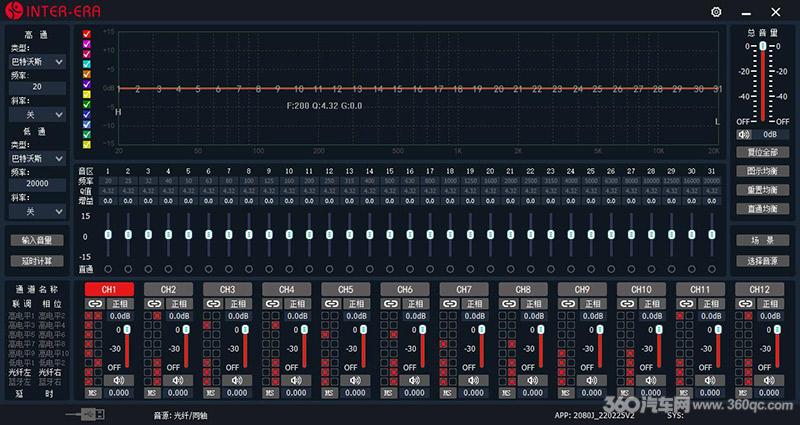Screen dimensions: 800x425
Task: Open the 低通 斜率 dropdown
Action: point(37,211)
